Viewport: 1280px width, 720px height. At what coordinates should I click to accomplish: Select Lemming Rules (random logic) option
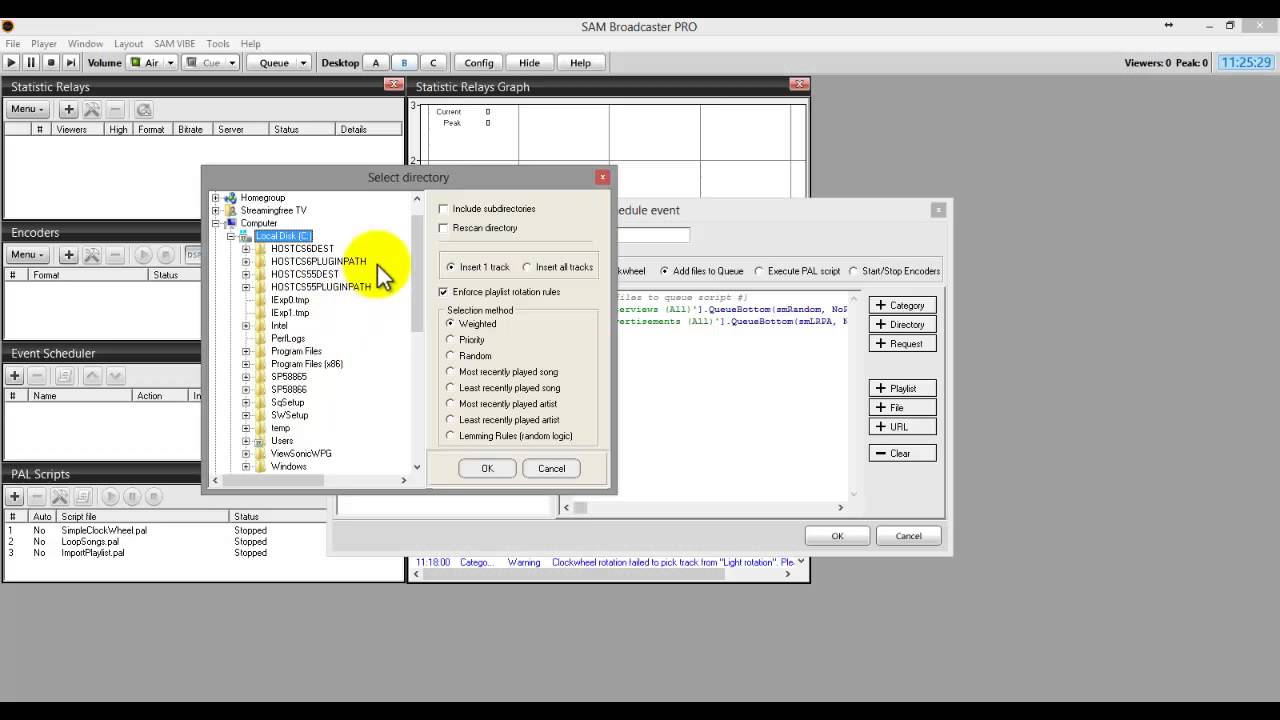[x=450, y=436]
